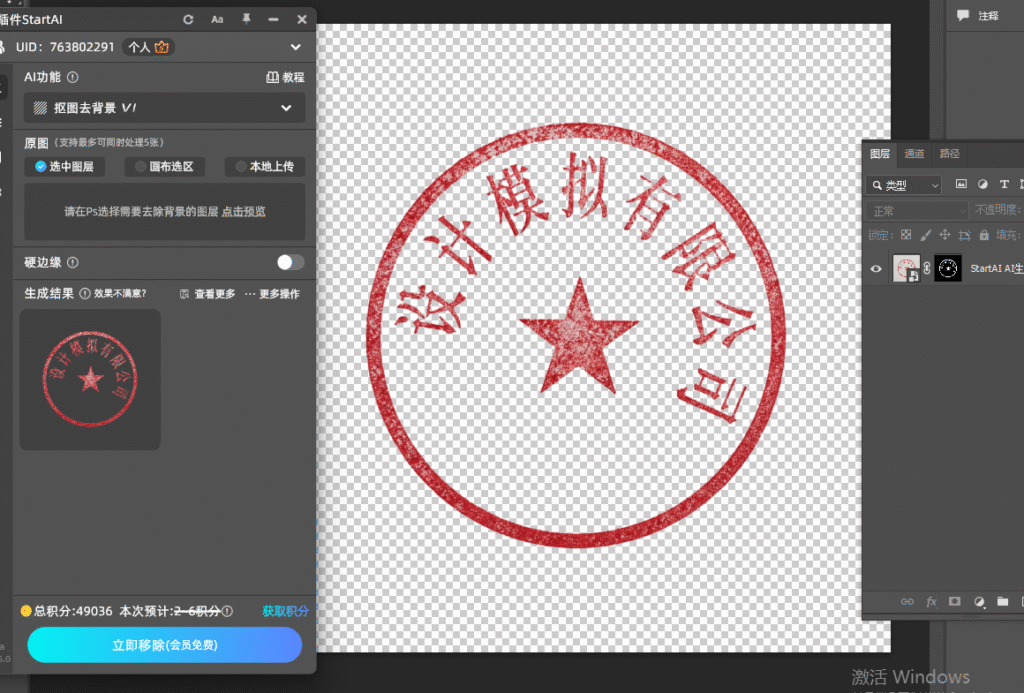The image size is (1024, 693).
Task: Click the info icon after 本次预计 points
Action: click(x=227, y=611)
